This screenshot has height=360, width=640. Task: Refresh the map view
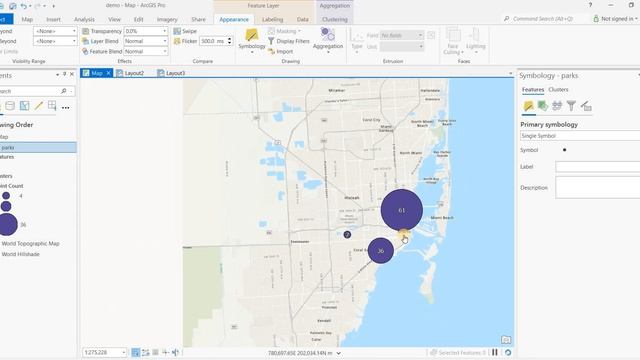click(x=508, y=352)
